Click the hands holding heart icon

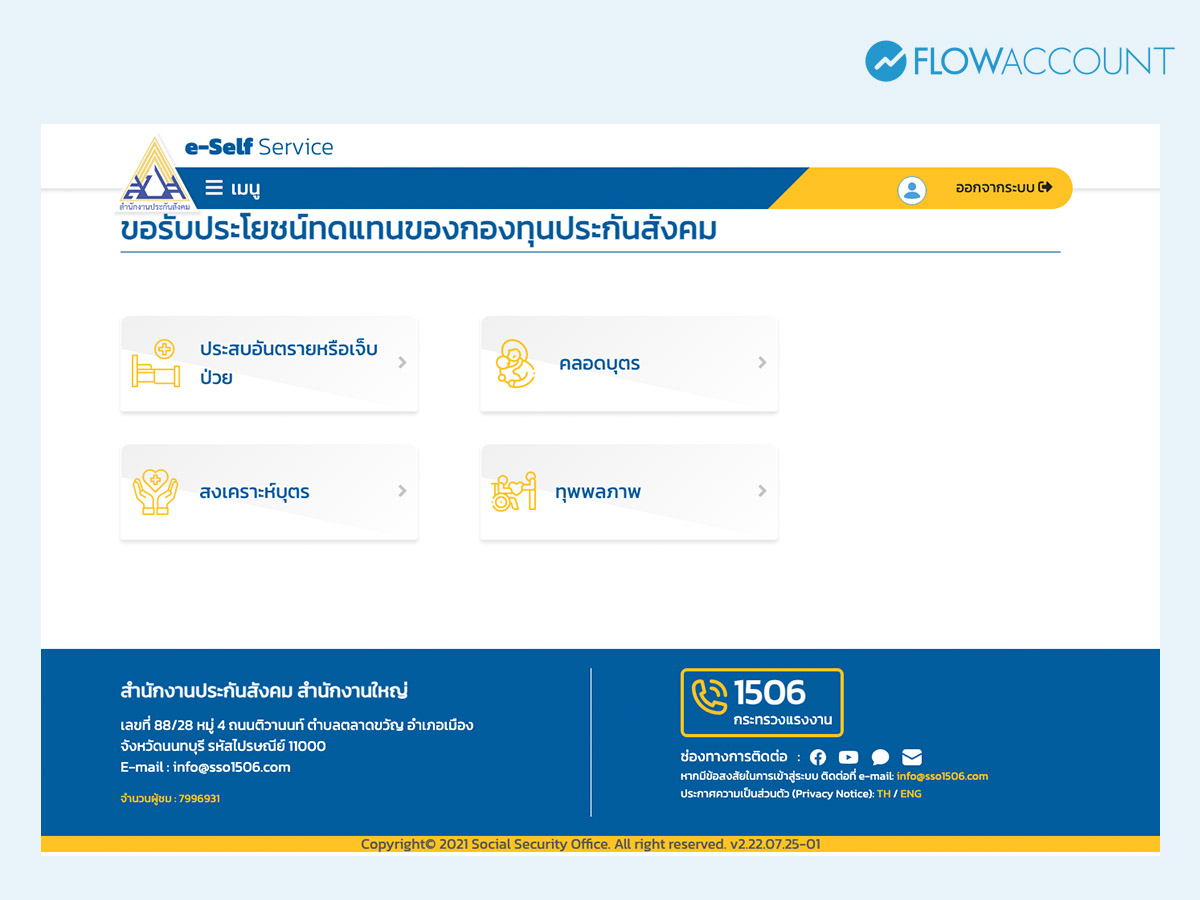click(155, 492)
